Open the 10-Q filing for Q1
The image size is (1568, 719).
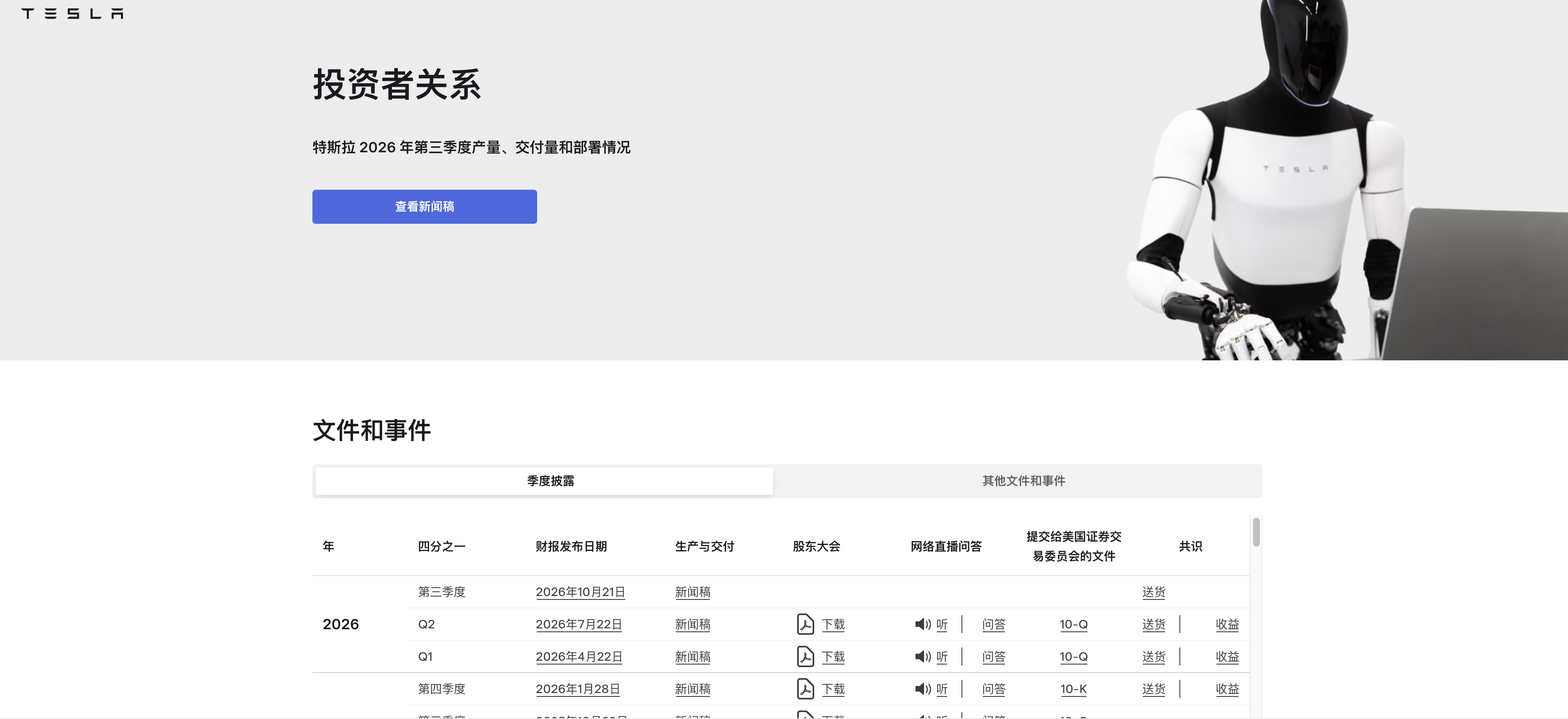point(1073,656)
